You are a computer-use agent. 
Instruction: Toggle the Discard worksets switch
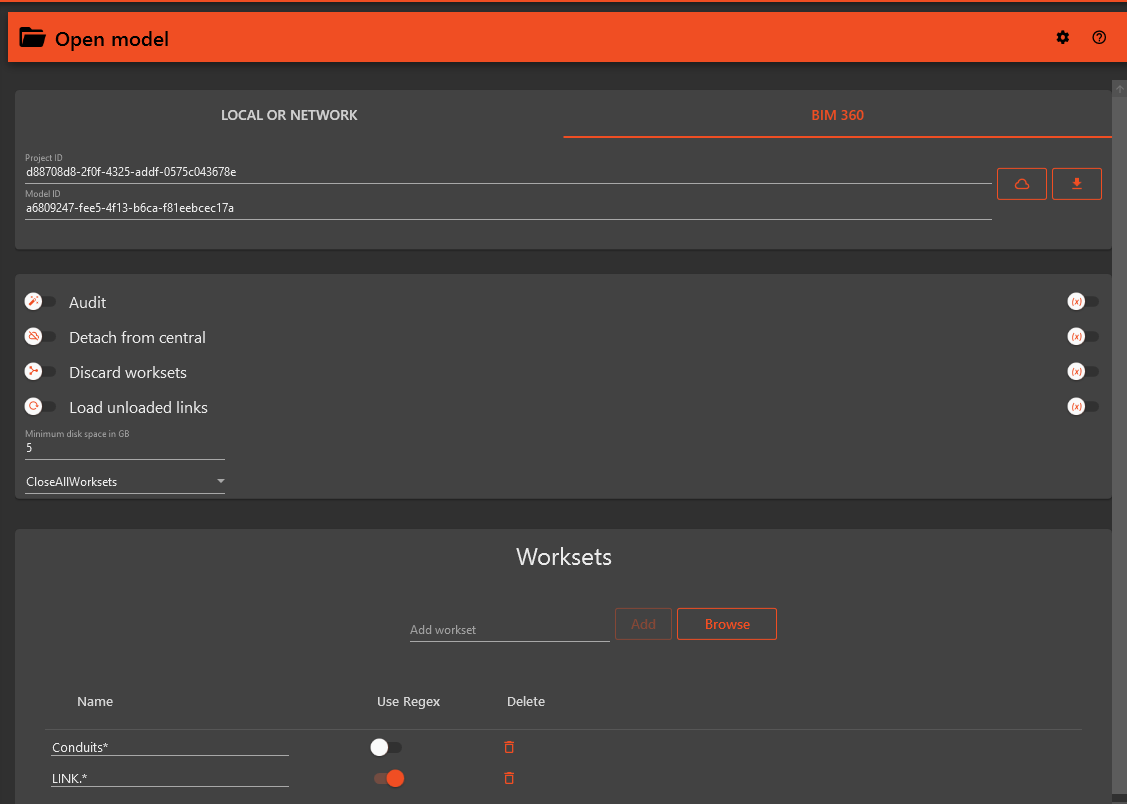pyautogui.click(x=41, y=372)
